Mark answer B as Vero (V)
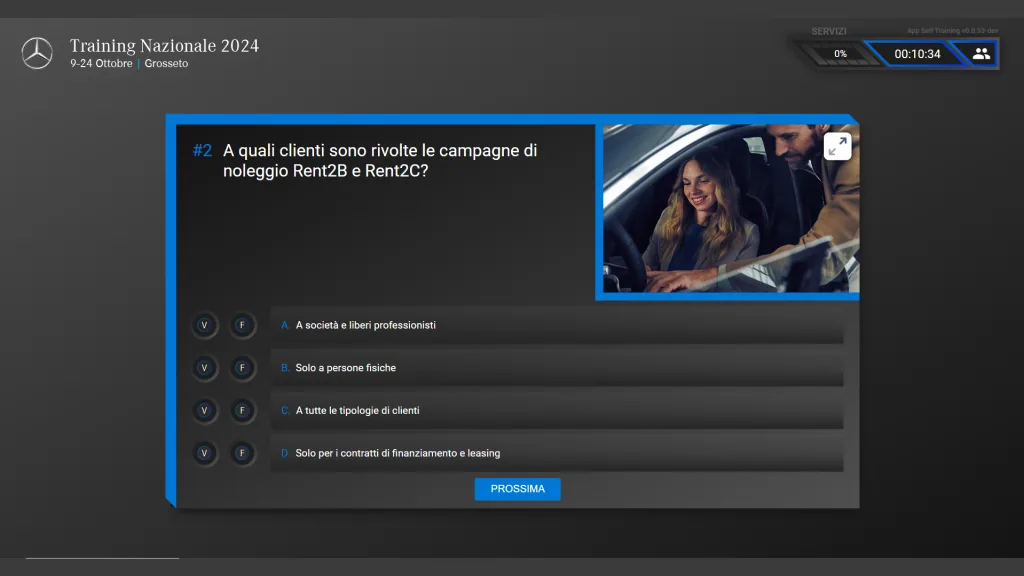Screen dimensions: 1024x576 coord(204,368)
